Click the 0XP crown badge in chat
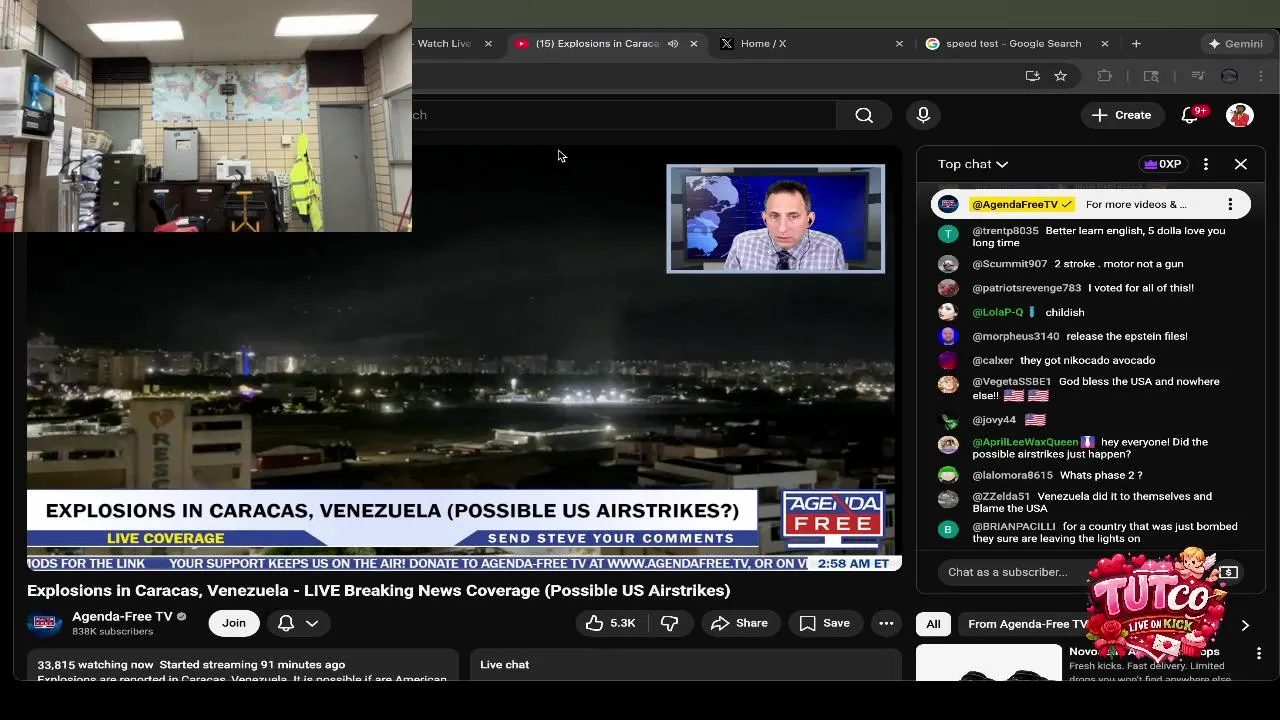 (x=1163, y=164)
